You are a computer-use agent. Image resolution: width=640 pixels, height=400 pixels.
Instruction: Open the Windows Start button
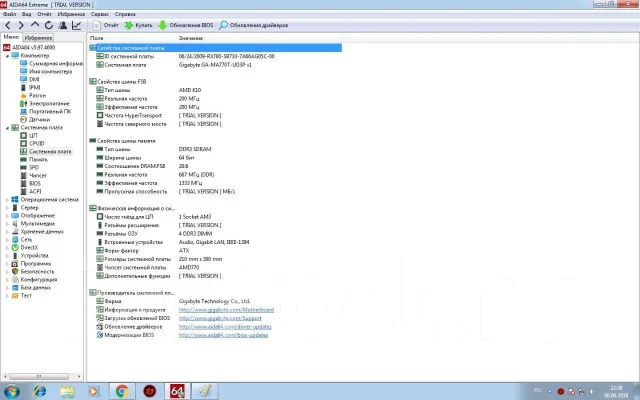point(11,391)
